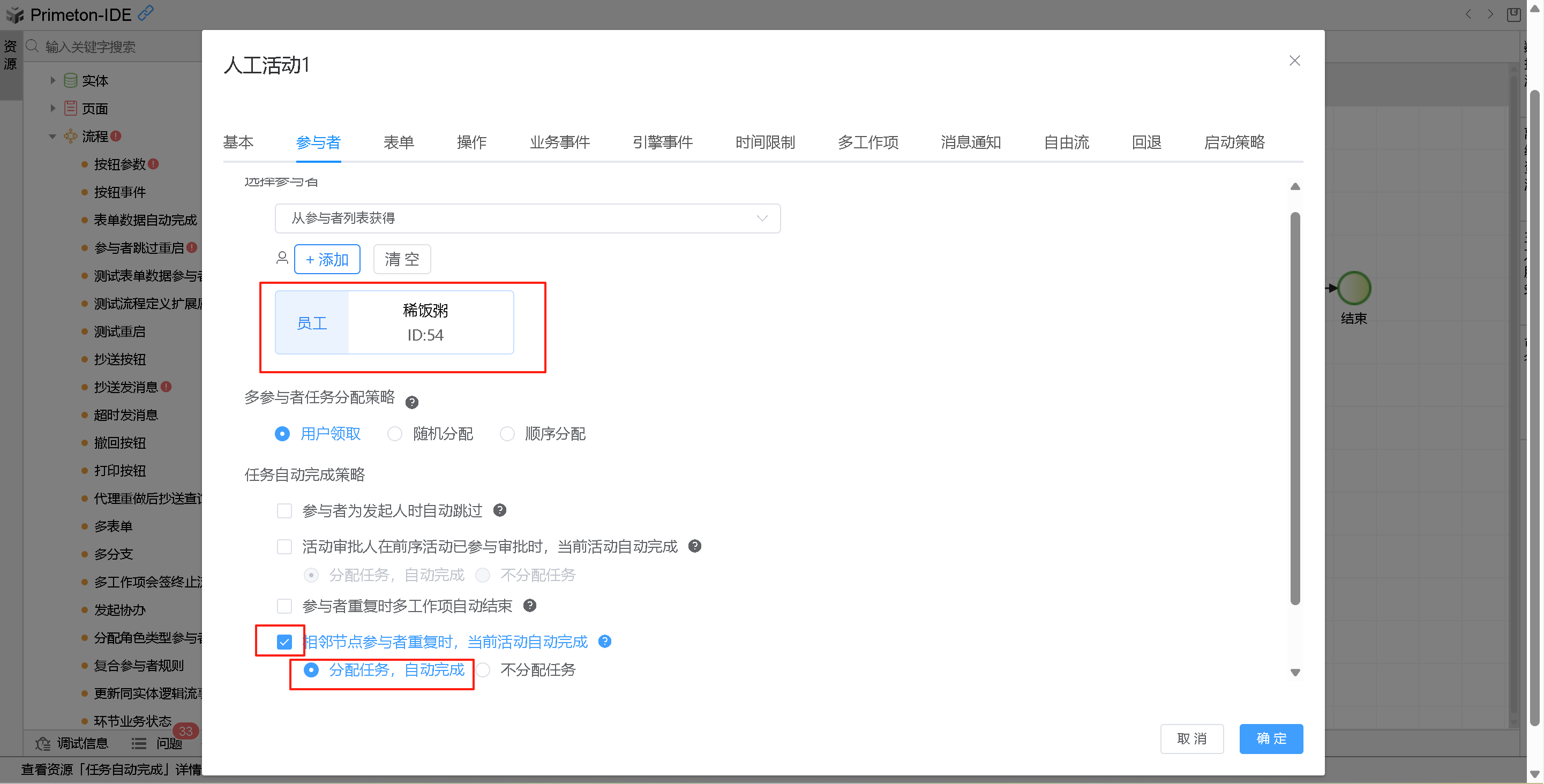Click the 实体 database icon in tree
This screenshot has width=1544, height=784.
pos(70,80)
